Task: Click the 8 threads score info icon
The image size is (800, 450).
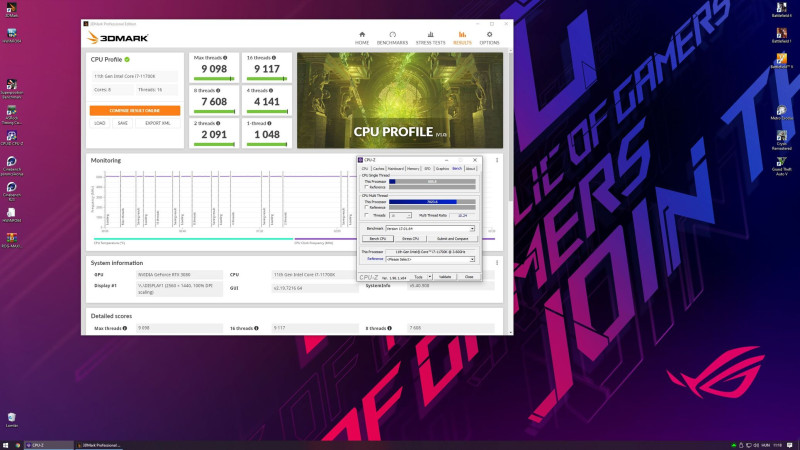Action: click(218, 90)
